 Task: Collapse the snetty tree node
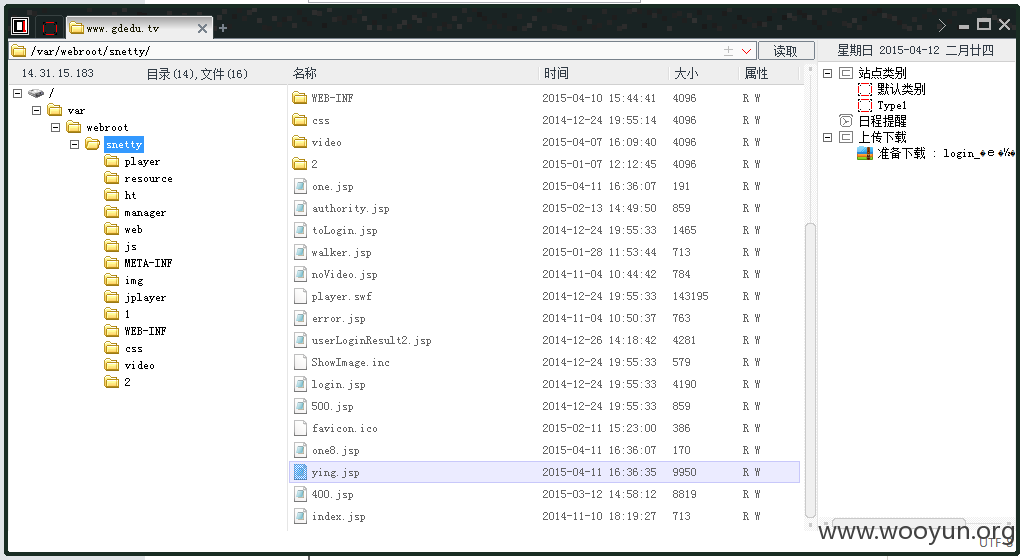coord(74,144)
